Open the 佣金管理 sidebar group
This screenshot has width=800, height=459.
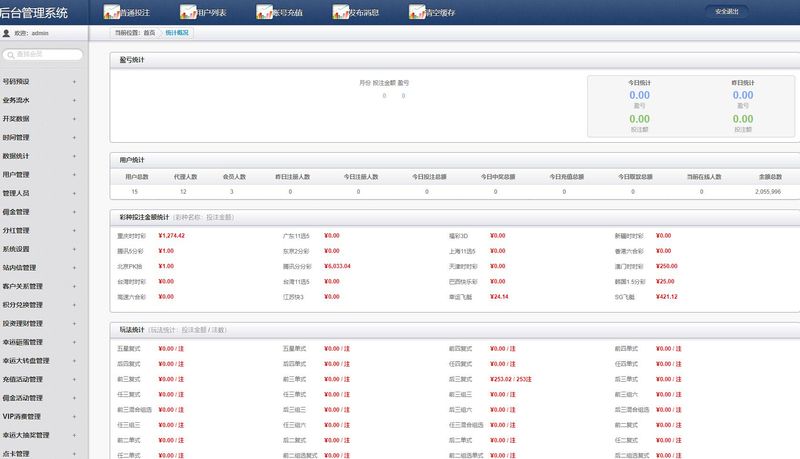point(74,212)
